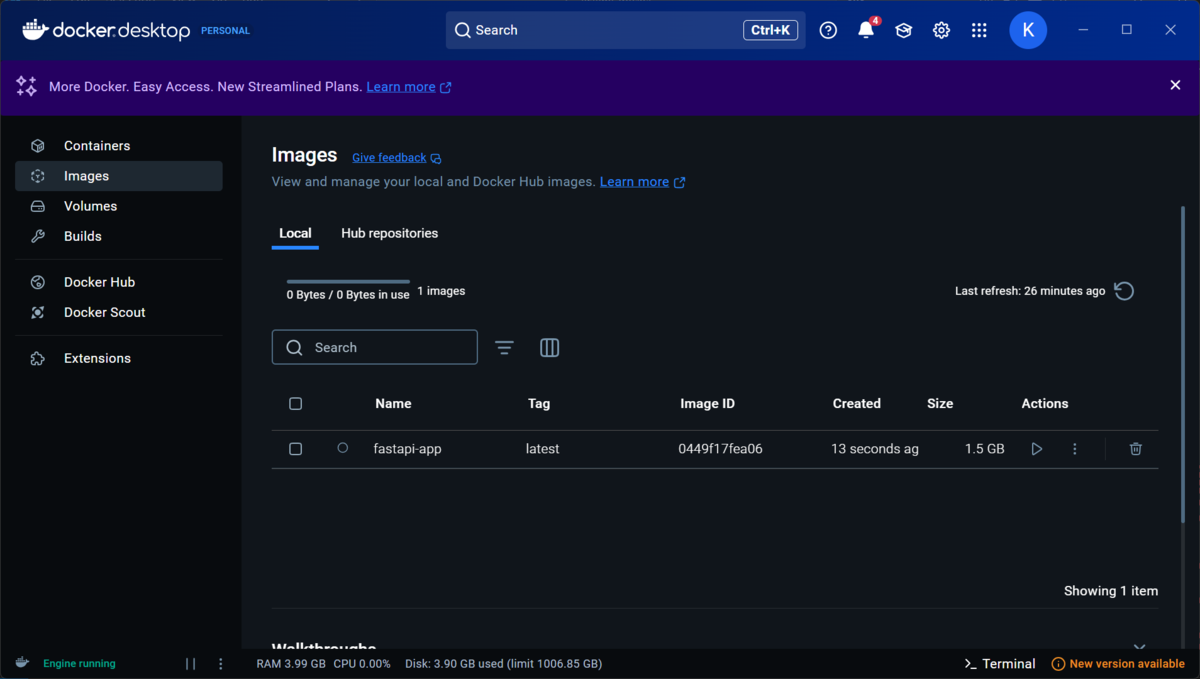Viewport: 1200px width, 679px height.
Task: Open Volumes in sidebar
Action: (x=119, y=206)
